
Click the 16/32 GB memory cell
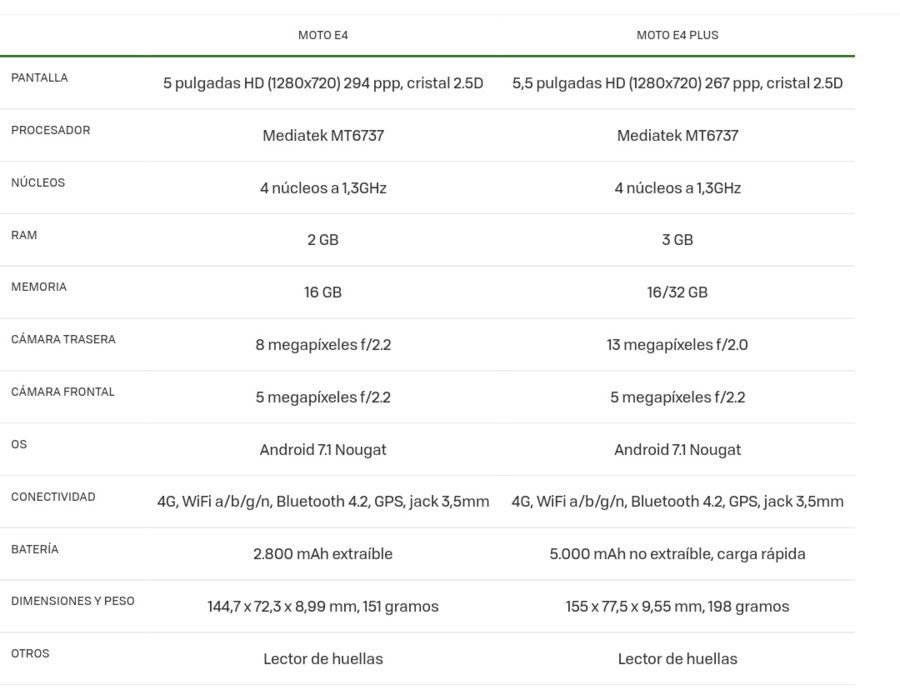coord(677,292)
